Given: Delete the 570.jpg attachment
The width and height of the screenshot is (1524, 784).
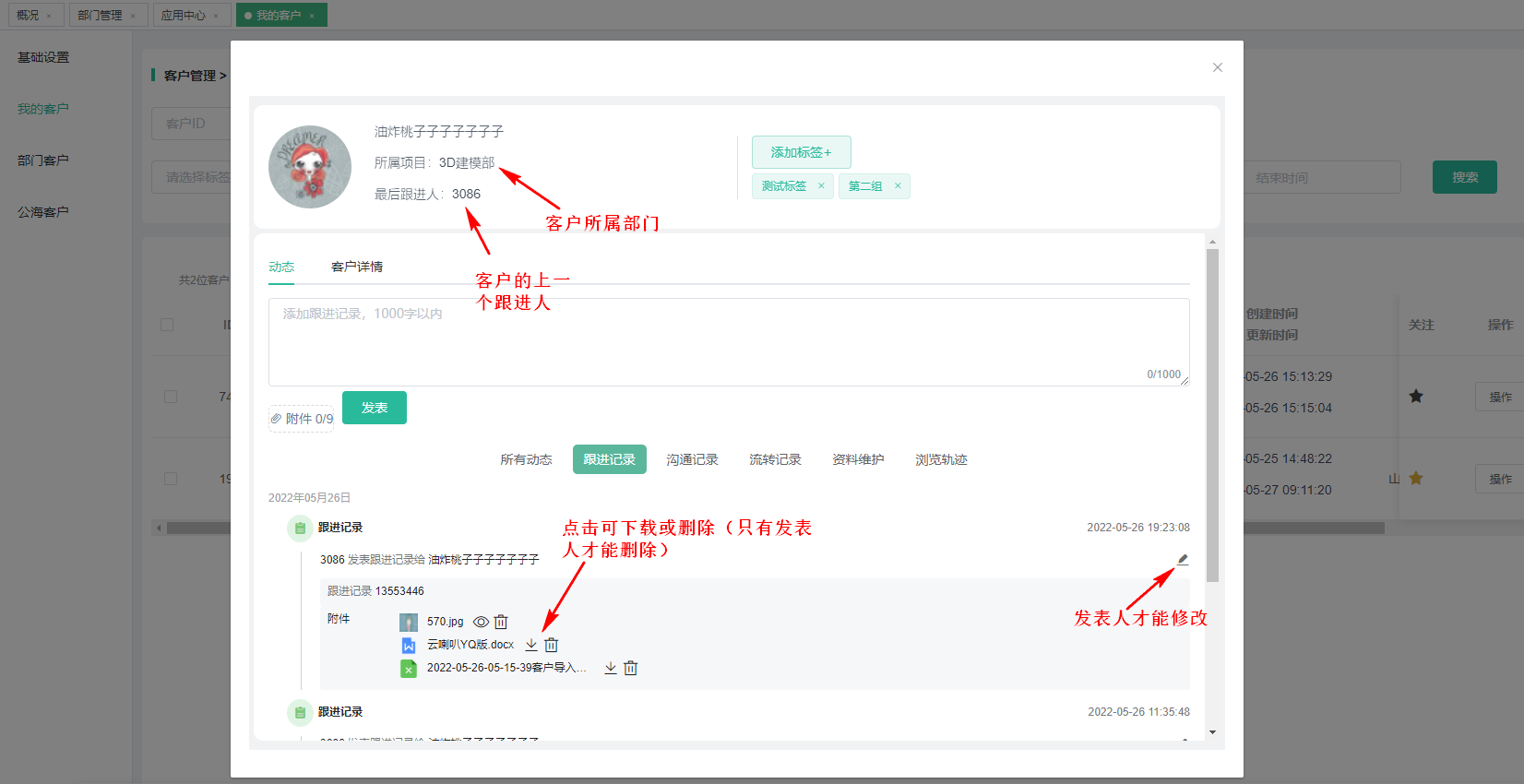Looking at the screenshot, I should click(x=501, y=622).
